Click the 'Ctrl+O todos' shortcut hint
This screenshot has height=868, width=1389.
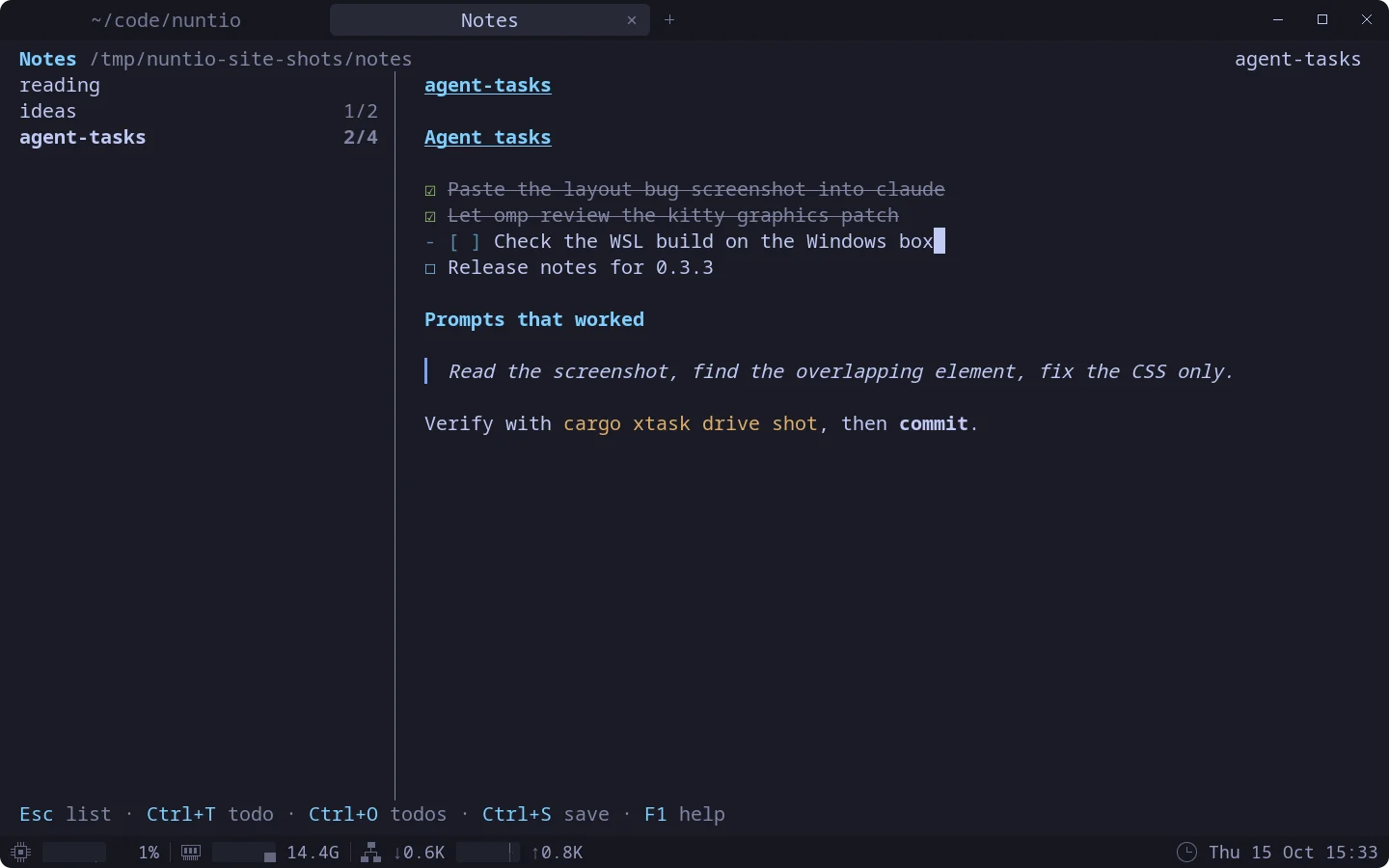click(x=378, y=815)
